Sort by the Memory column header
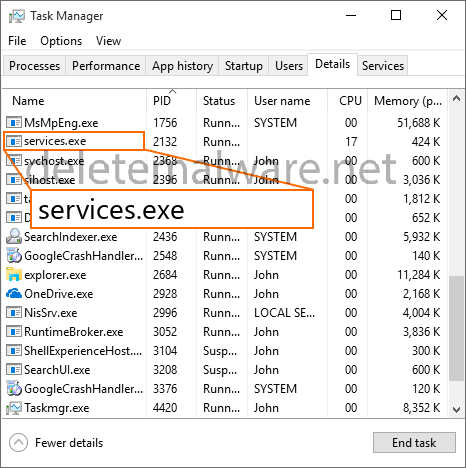Viewport: 466px width, 468px height. point(408,101)
